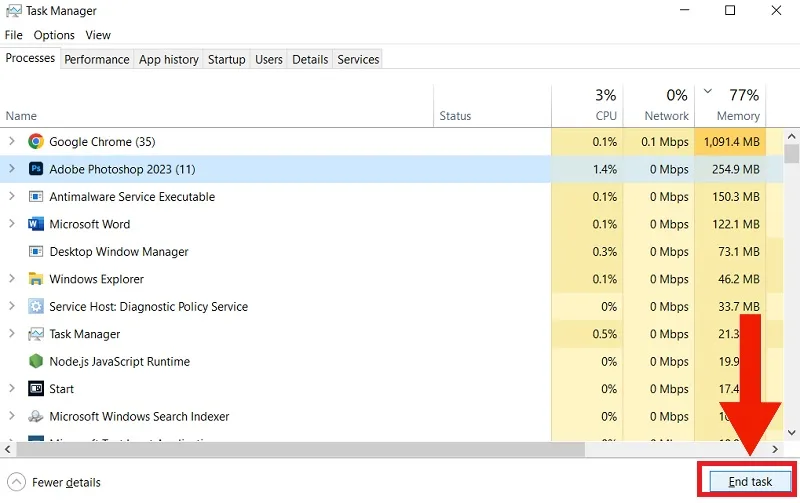Open the View menu
The width and height of the screenshot is (800, 503).
[x=98, y=35]
